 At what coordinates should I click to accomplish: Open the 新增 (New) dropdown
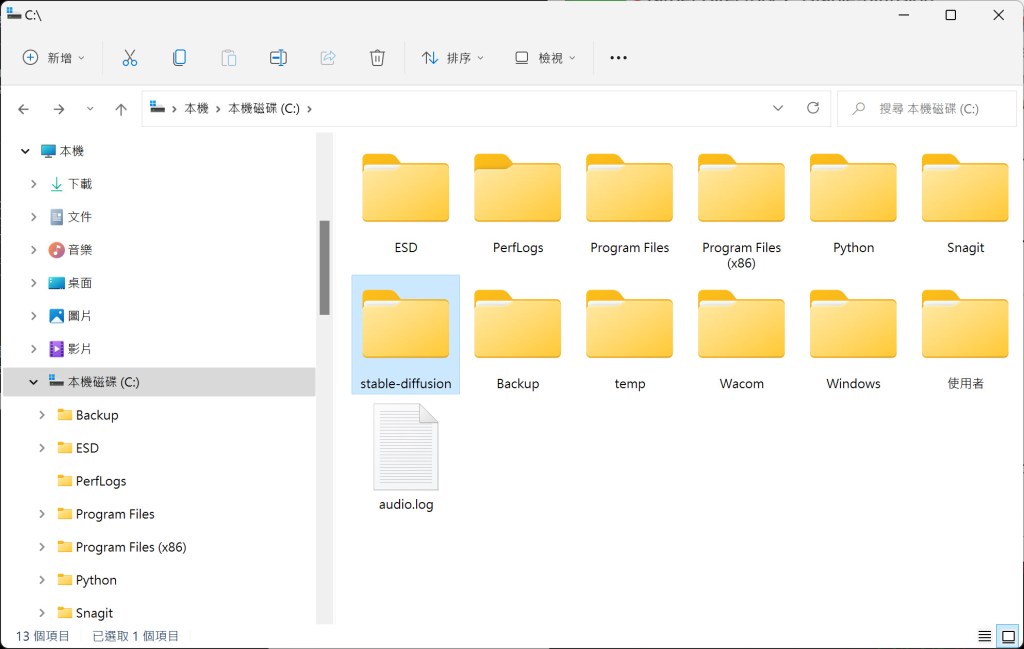click(54, 58)
